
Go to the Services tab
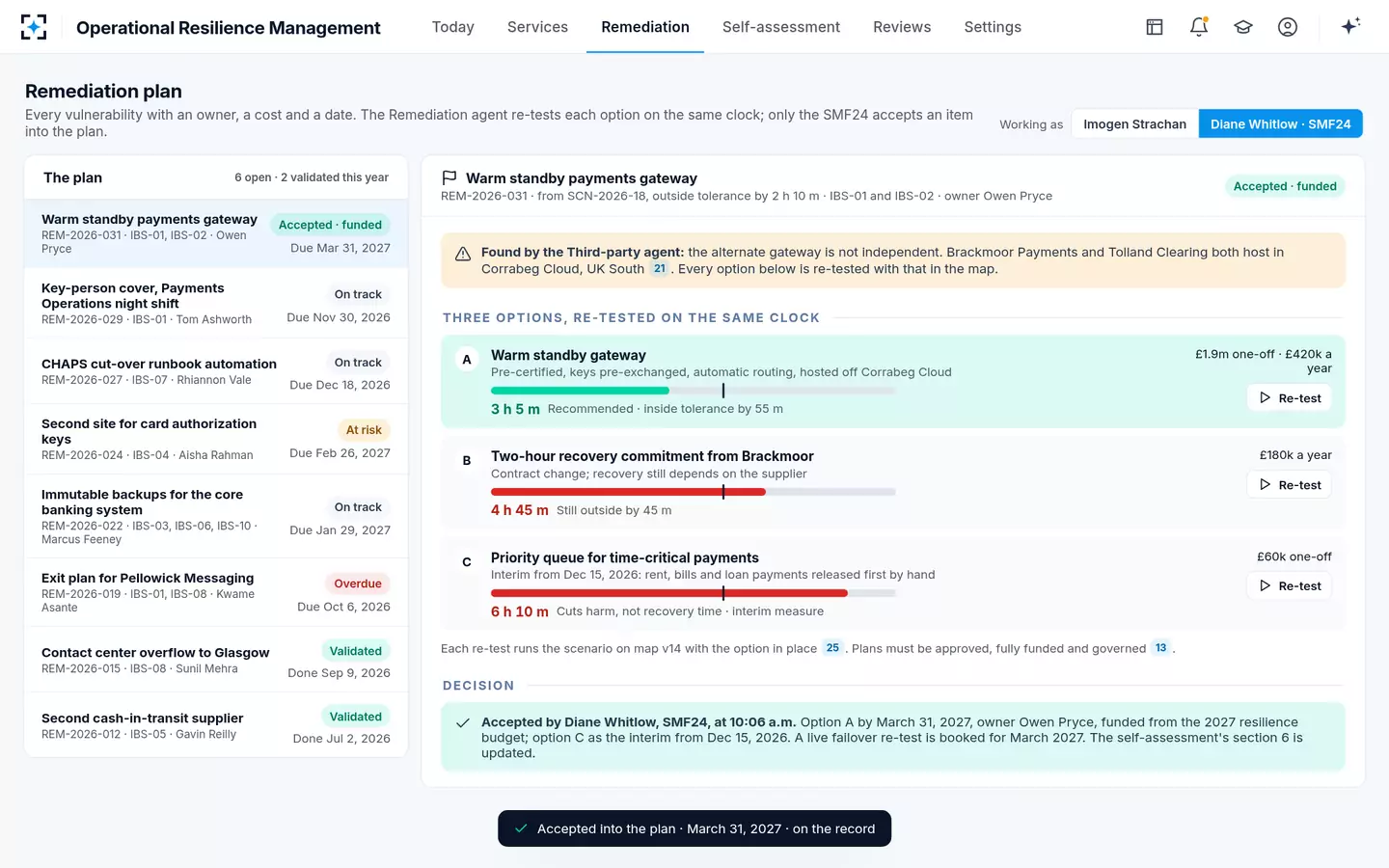click(537, 27)
